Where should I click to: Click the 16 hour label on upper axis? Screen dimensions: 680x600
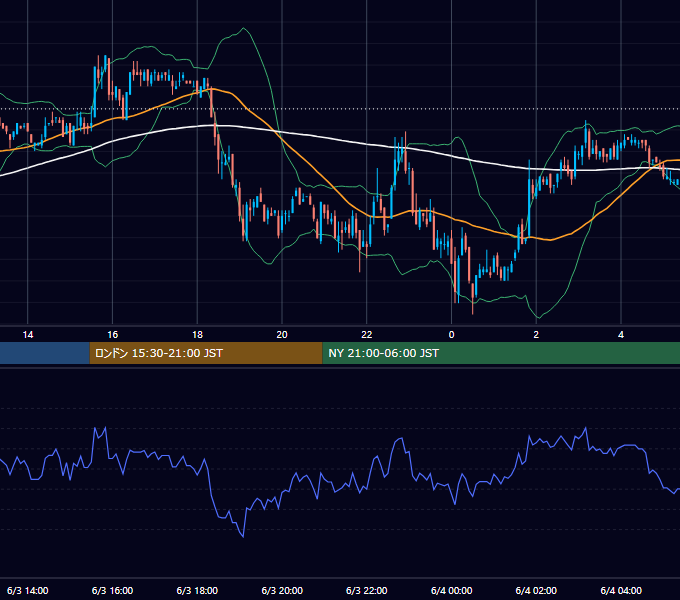click(112, 335)
